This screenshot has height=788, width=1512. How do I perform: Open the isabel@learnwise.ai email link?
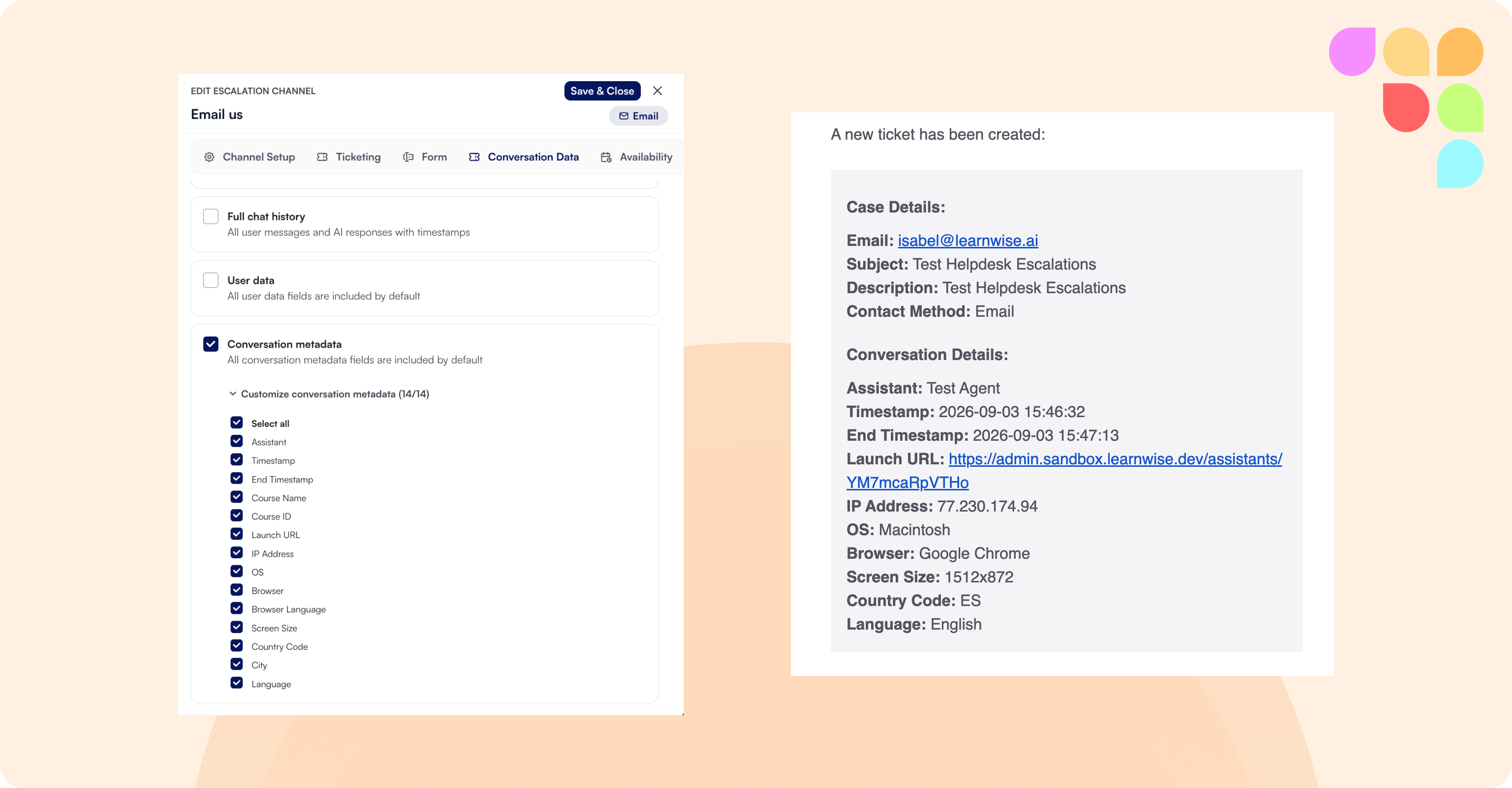(x=968, y=240)
